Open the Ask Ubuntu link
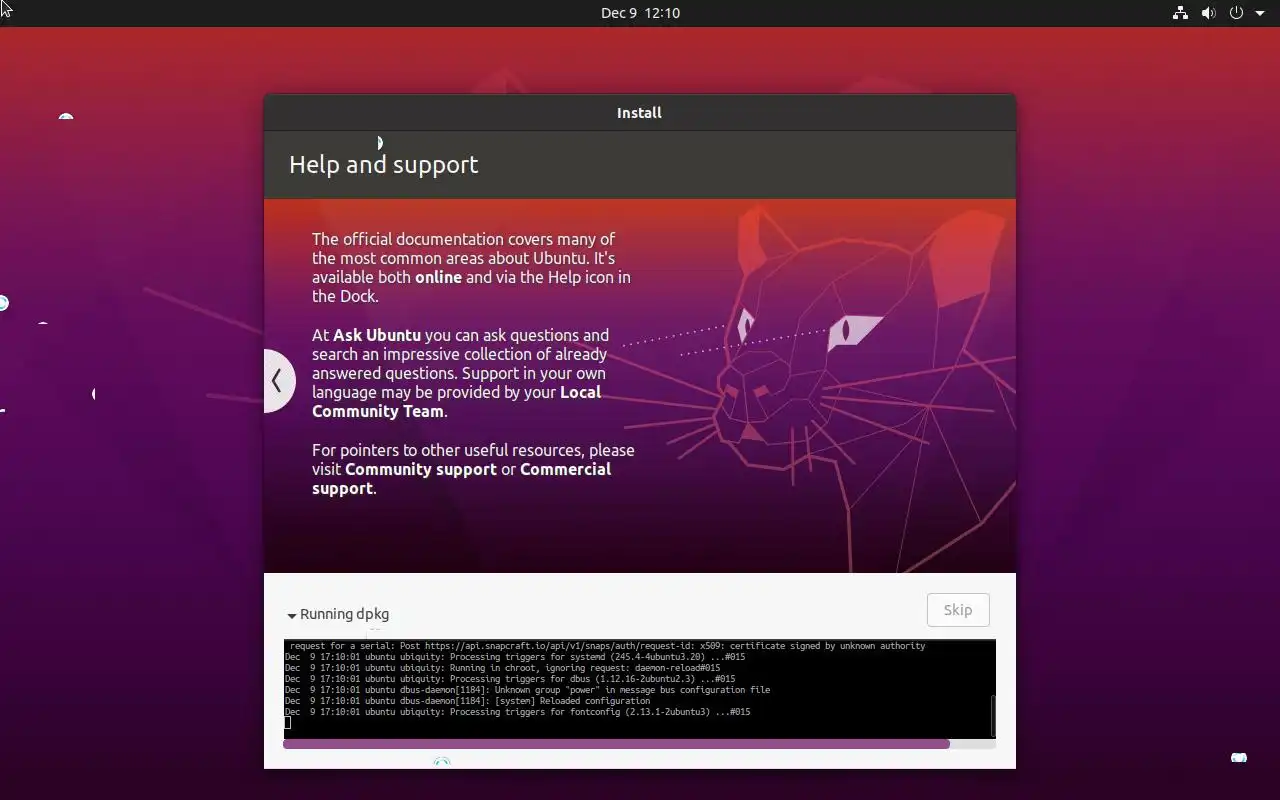 (377, 335)
